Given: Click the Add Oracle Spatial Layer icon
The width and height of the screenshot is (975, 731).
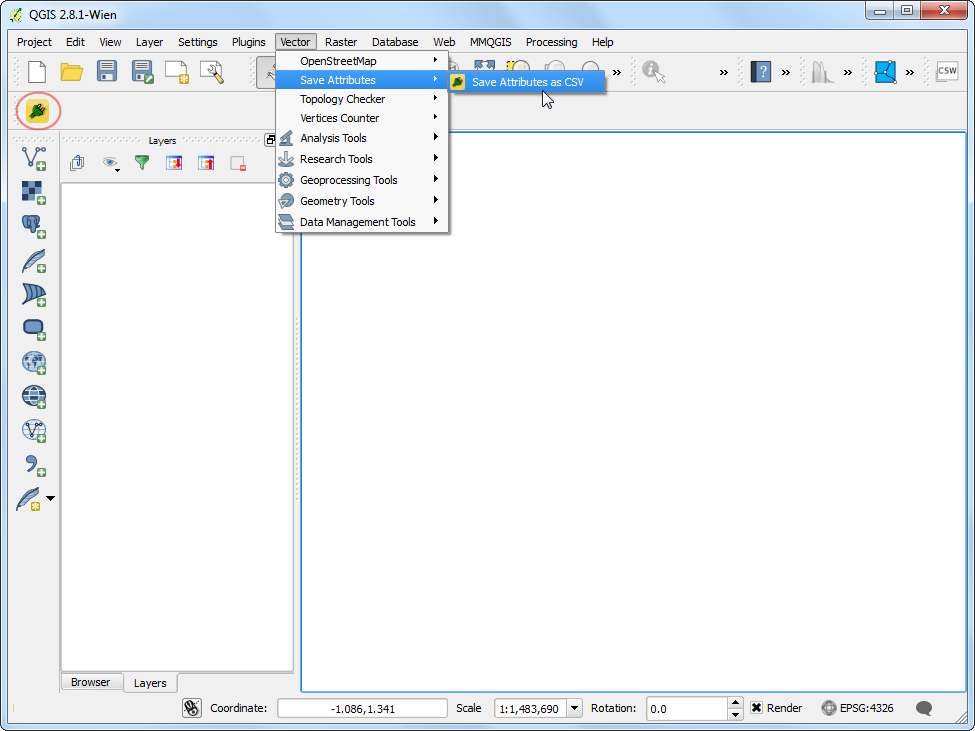Looking at the screenshot, I should point(34,328).
